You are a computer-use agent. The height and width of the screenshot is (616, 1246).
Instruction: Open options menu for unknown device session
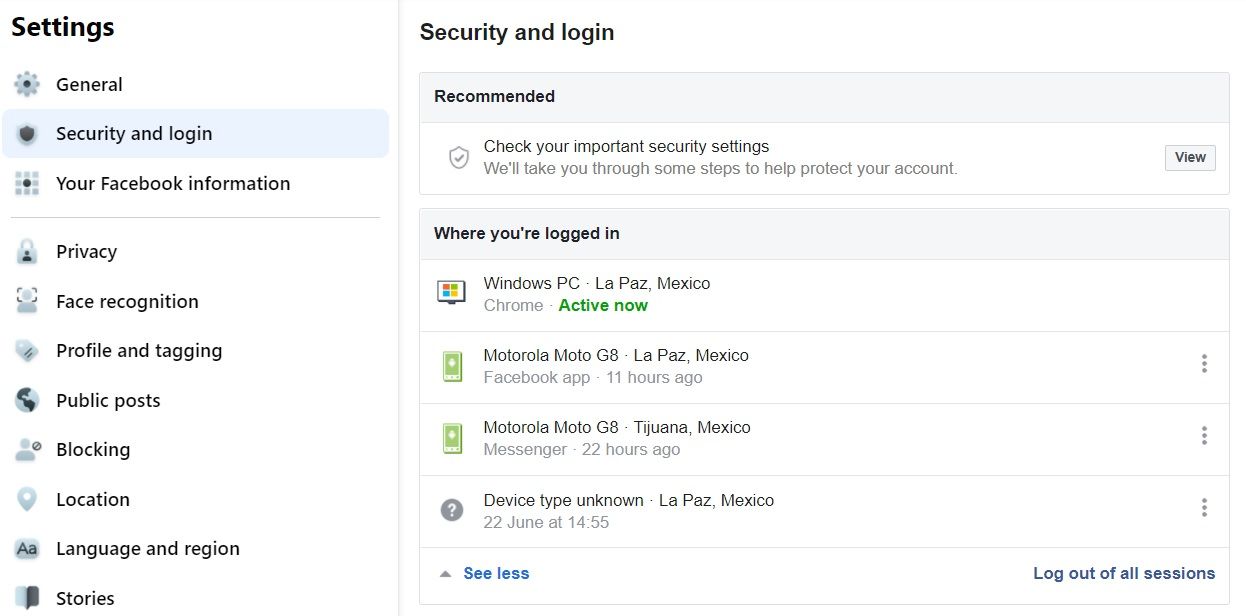click(1204, 508)
